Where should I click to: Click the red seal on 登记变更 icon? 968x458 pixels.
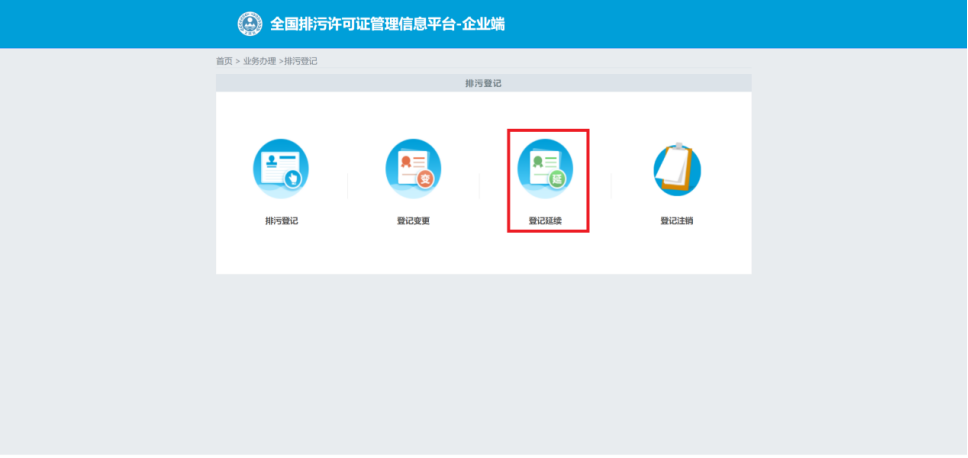pyautogui.click(x=406, y=161)
